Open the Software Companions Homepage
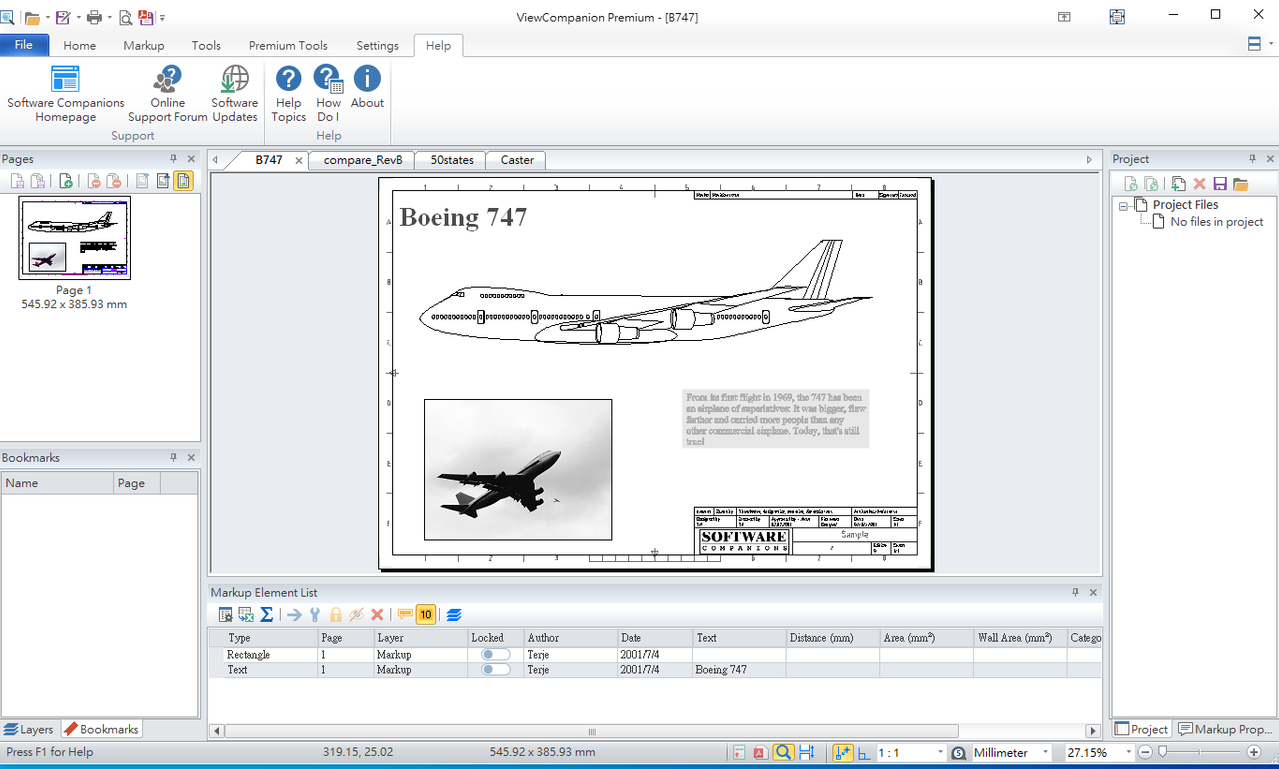The height and width of the screenshot is (769, 1279). tap(66, 95)
